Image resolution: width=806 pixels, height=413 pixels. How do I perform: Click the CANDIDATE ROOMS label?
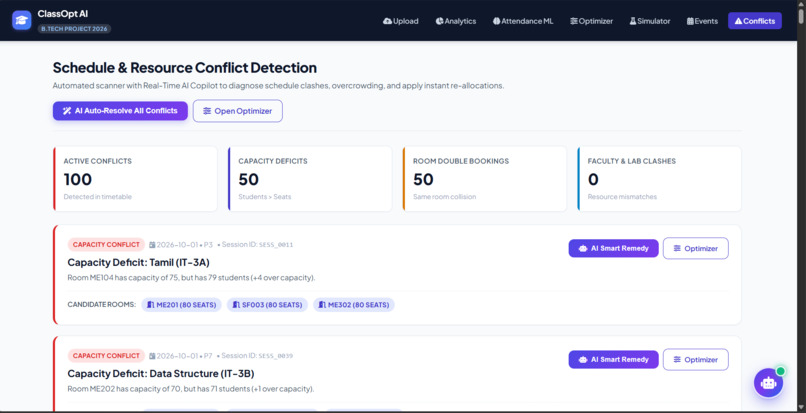[x=102, y=304]
